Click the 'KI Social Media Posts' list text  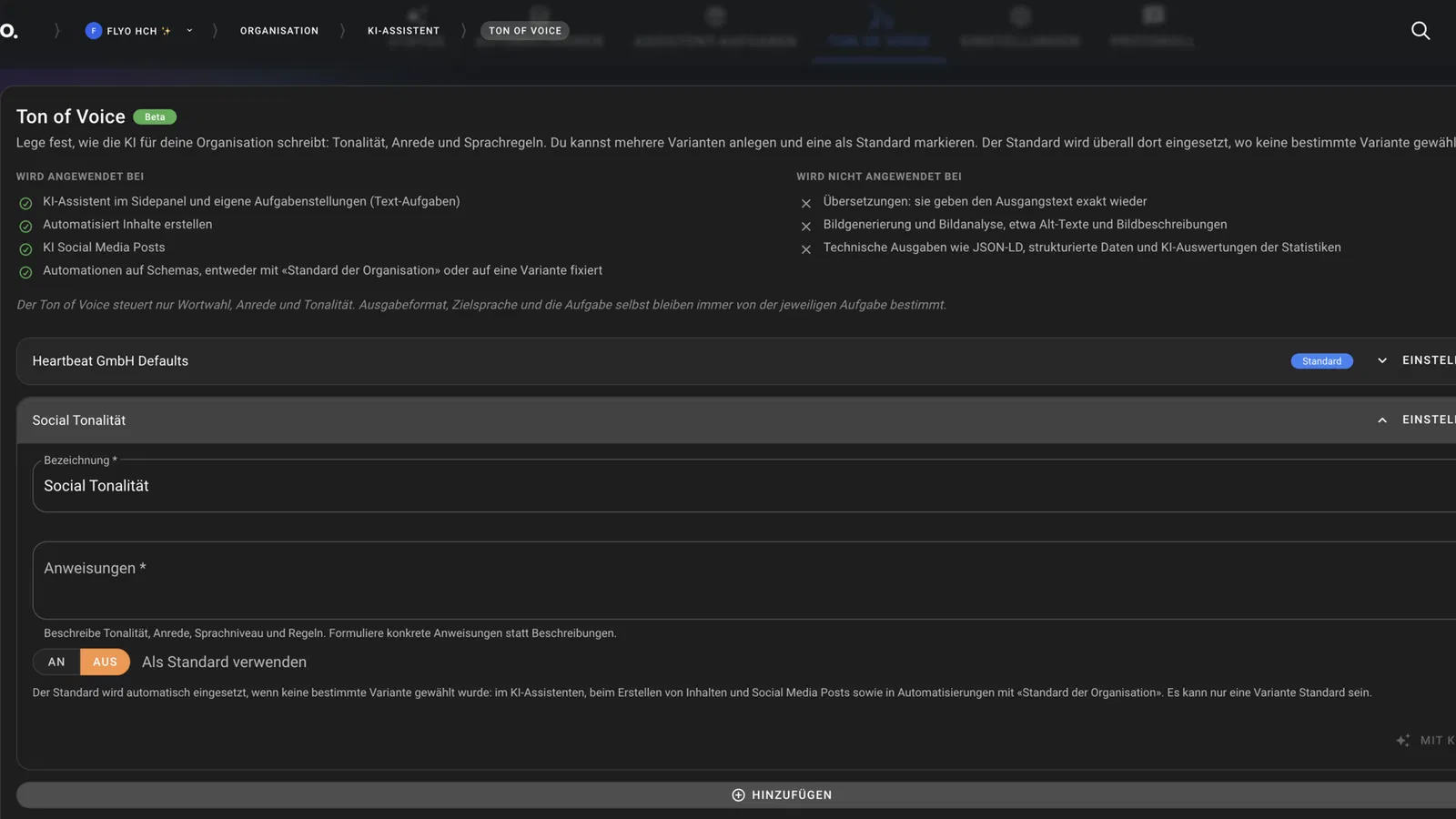click(104, 248)
